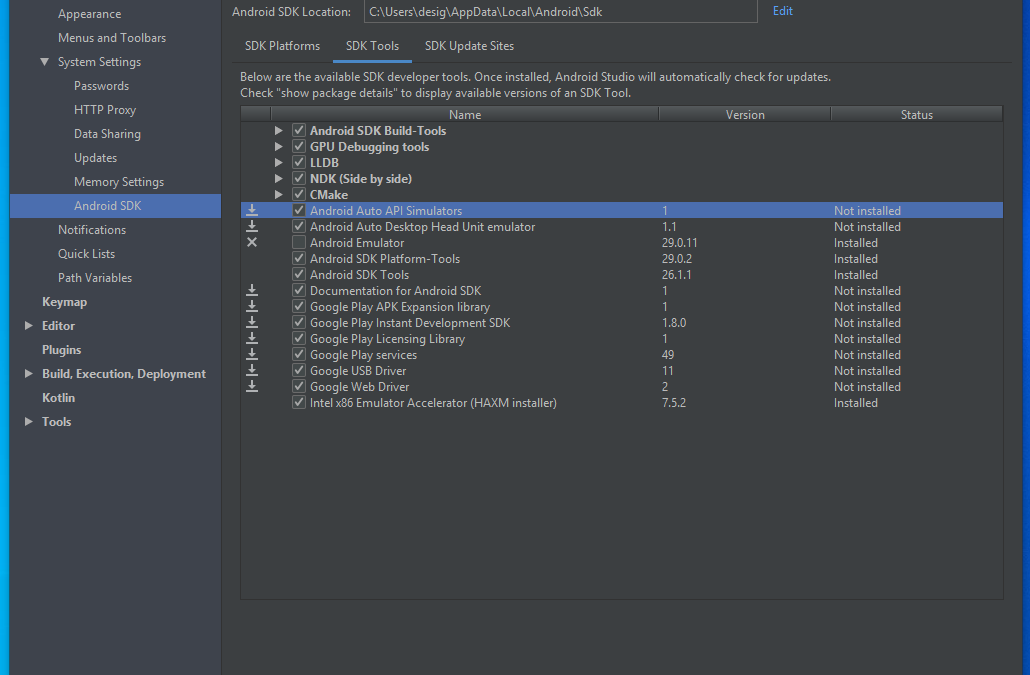Click download icon beside Google USB Driver
The width and height of the screenshot is (1030, 675).
pos(252,370)
